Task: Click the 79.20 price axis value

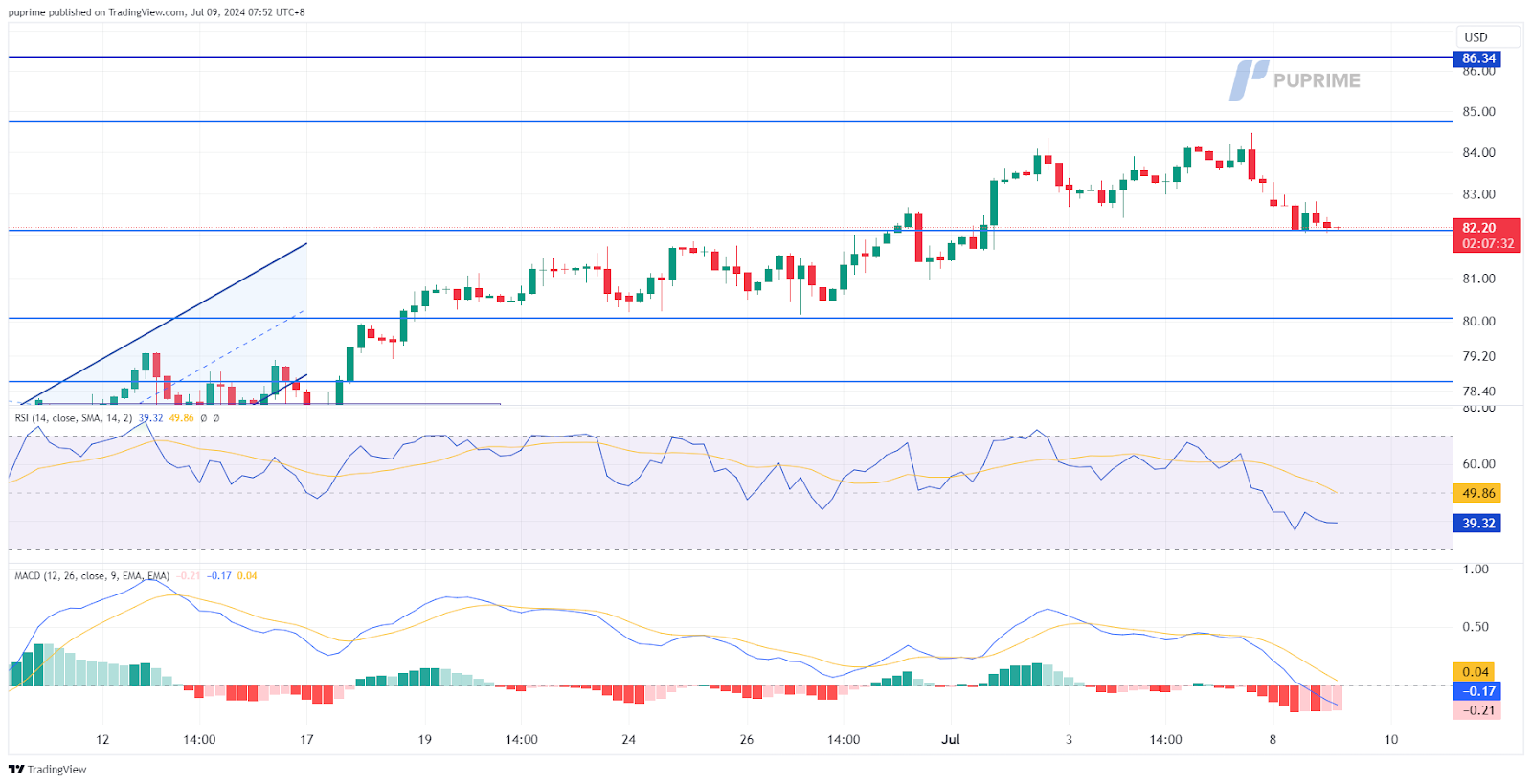Action: (x=1478, y=356)
